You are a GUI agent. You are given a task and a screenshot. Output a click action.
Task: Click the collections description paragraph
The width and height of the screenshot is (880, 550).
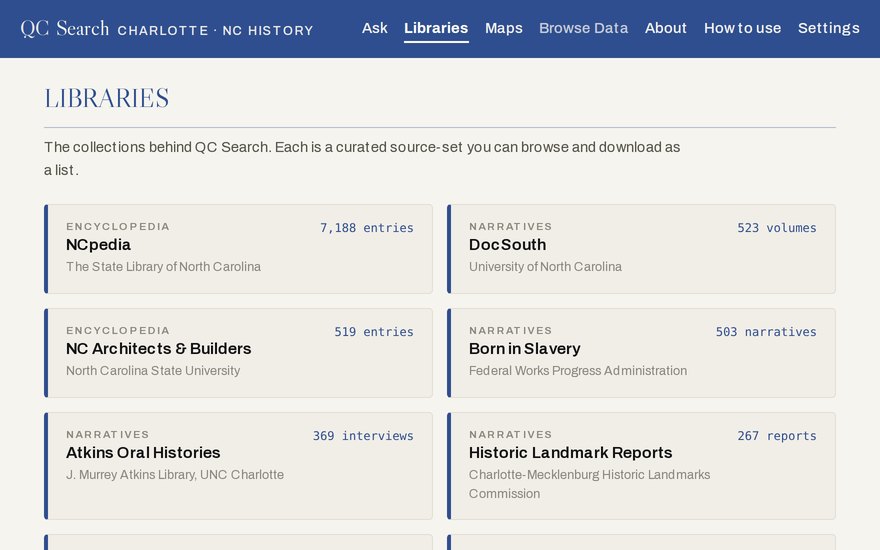click(362, 158)
